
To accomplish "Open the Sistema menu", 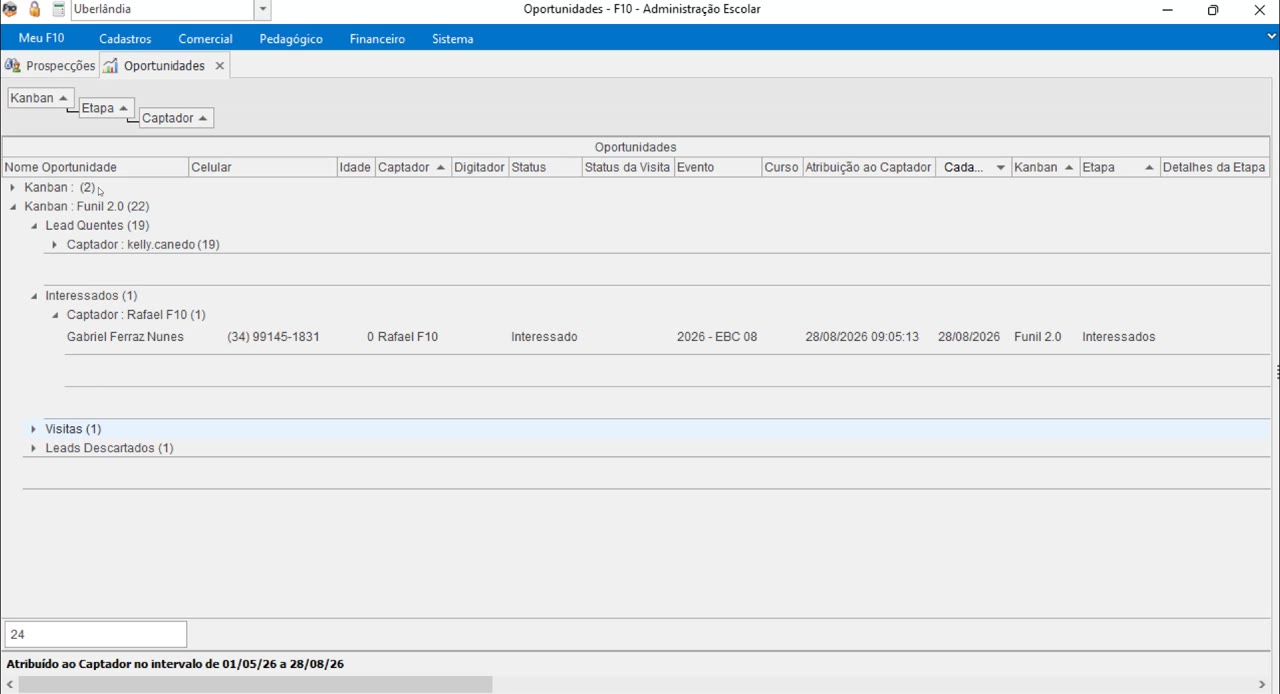I will click(x=453, y=38).
